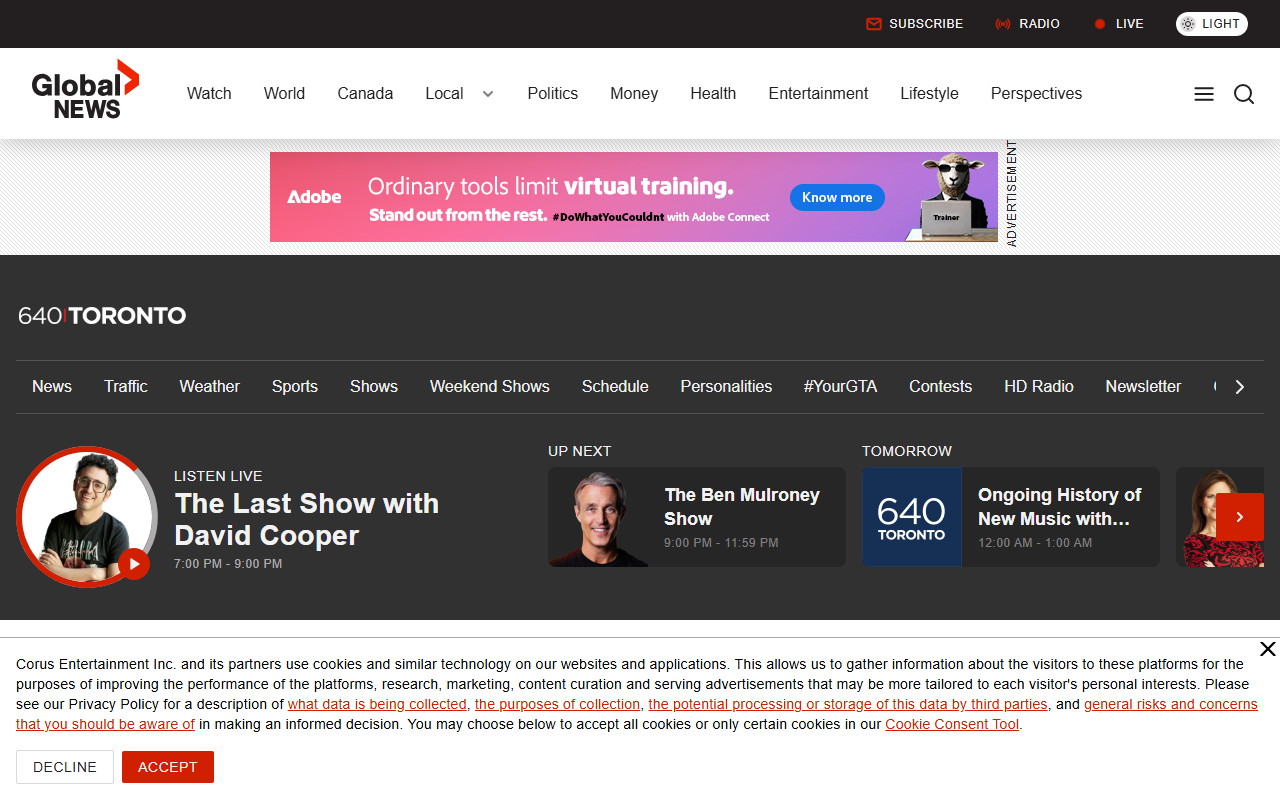Open potential processing or storage link

(x=848, y=704)
